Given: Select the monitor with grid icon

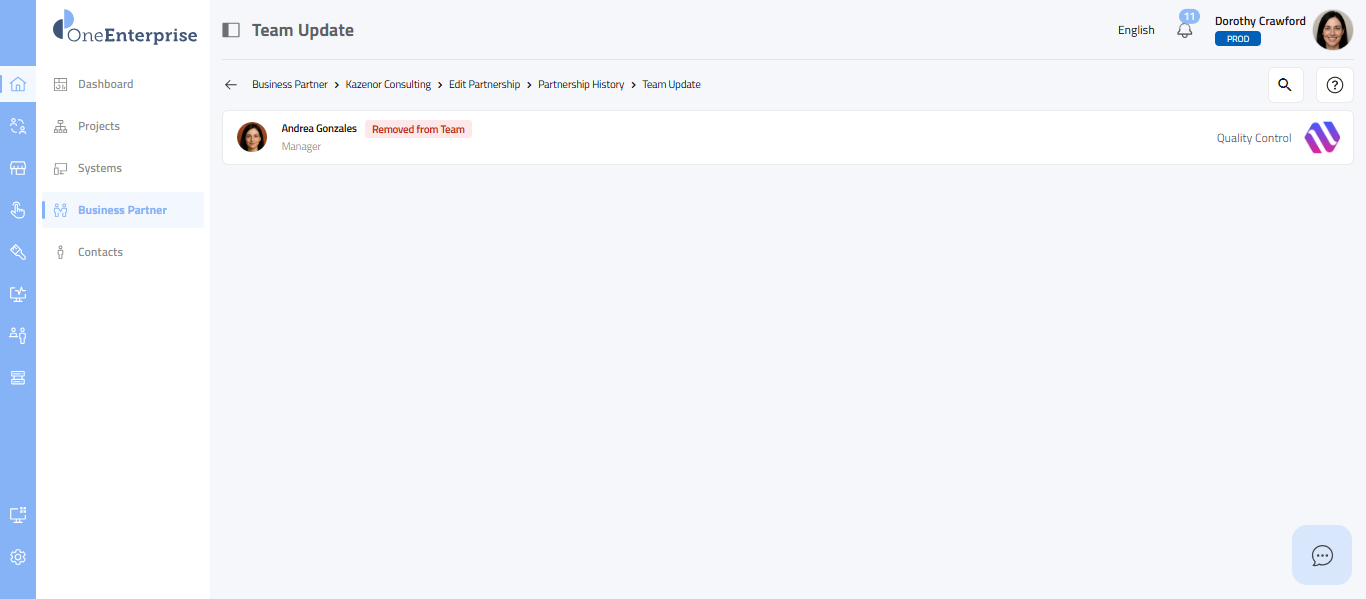Looking at the screenshot, I should coord(17,515).
